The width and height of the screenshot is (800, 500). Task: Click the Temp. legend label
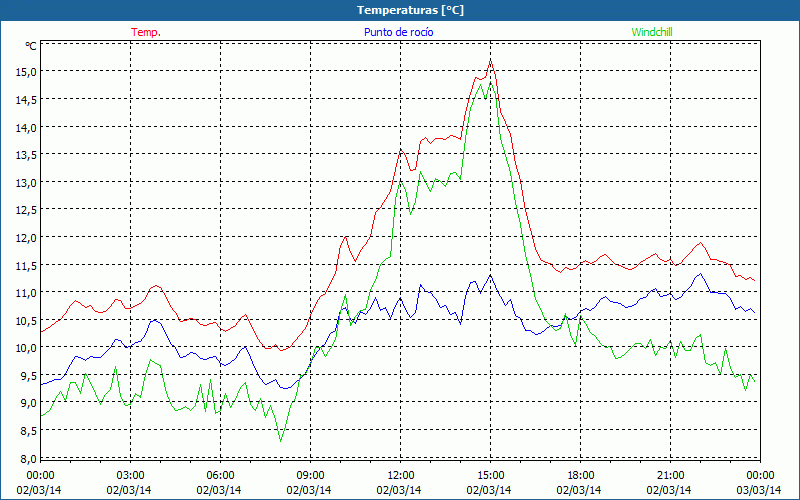coord(145,32)
